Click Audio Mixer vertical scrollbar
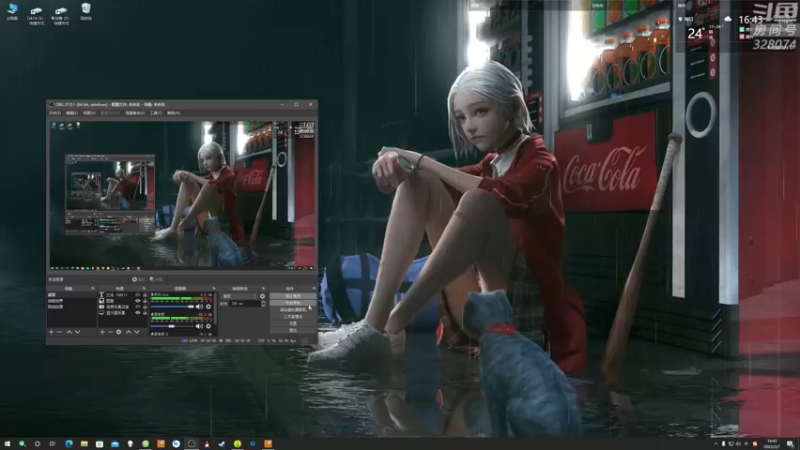 click(215, 309)
